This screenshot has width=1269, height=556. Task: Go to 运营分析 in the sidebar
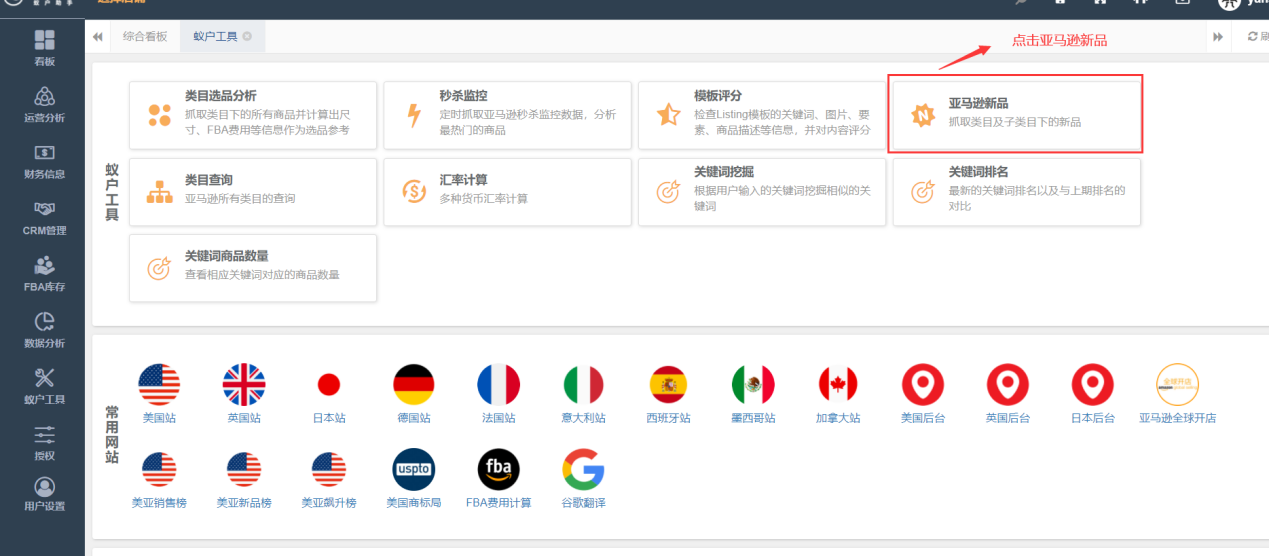click(x=44, y=103)
